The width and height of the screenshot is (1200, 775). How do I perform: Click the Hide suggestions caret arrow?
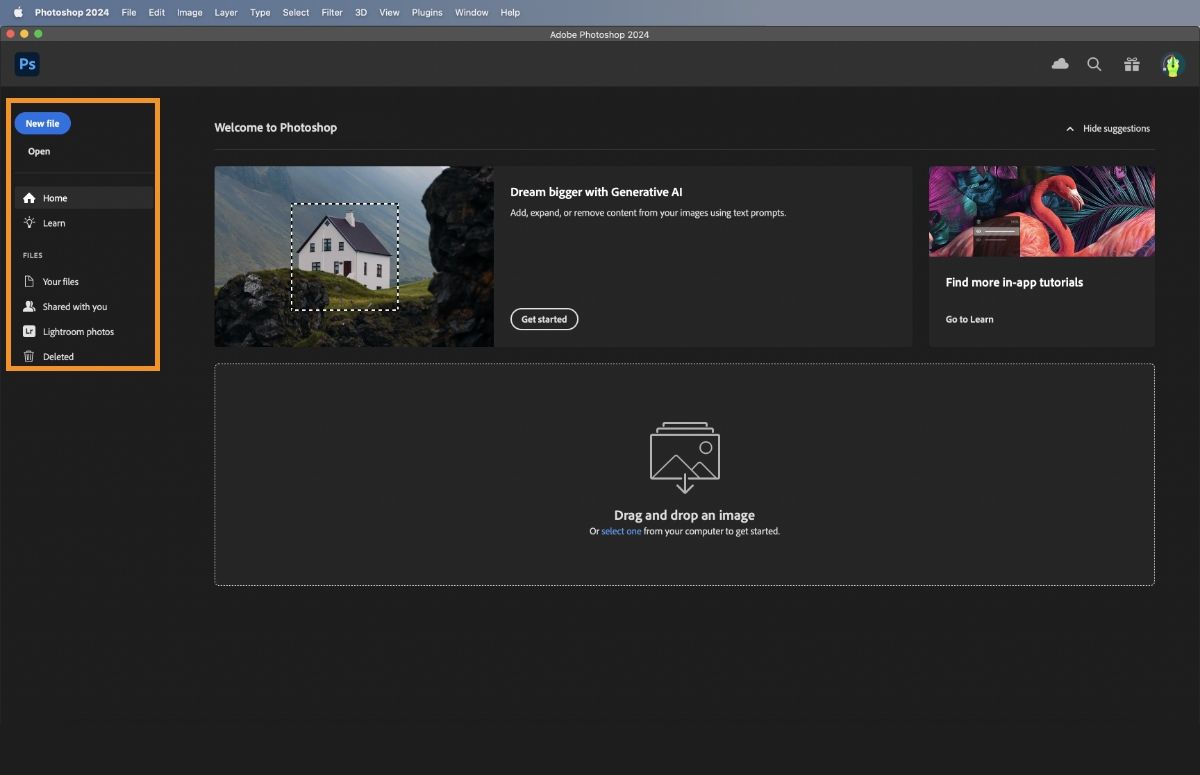(x=1072, y=128)
